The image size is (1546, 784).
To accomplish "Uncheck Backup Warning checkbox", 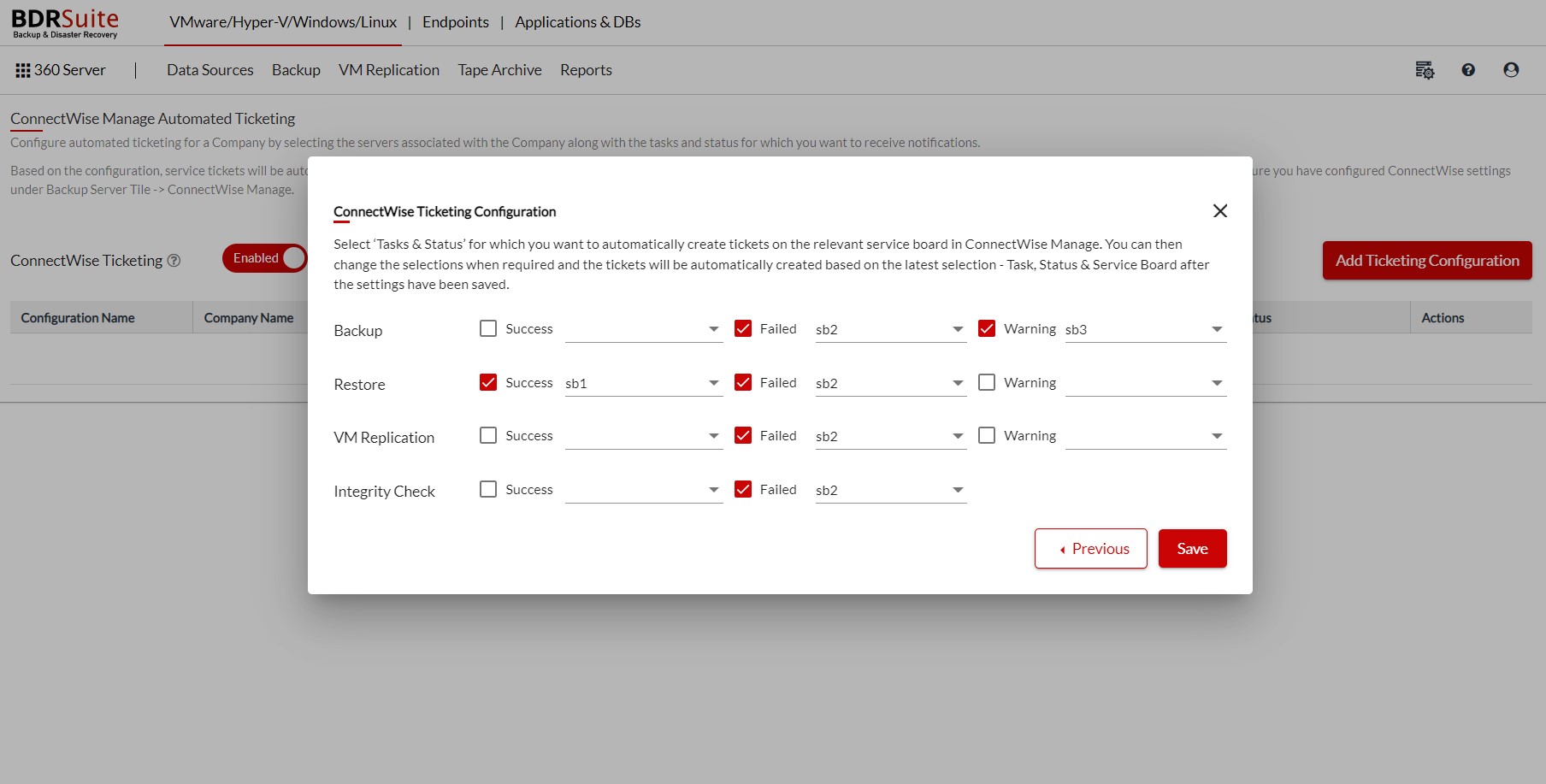I will pyautogui.click(x=987, y=328).
